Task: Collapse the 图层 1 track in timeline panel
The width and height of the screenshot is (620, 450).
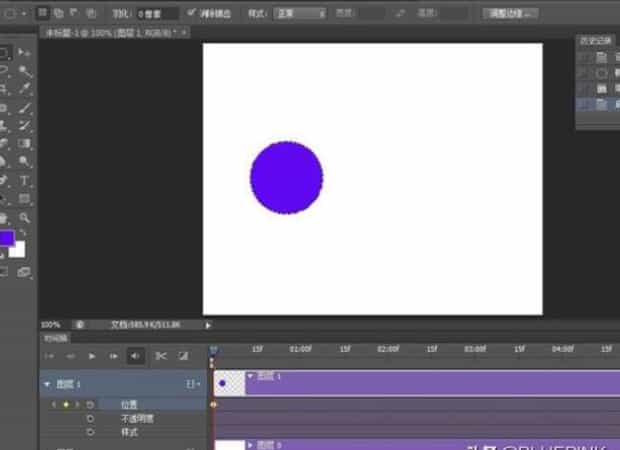Action: point(47,383)
